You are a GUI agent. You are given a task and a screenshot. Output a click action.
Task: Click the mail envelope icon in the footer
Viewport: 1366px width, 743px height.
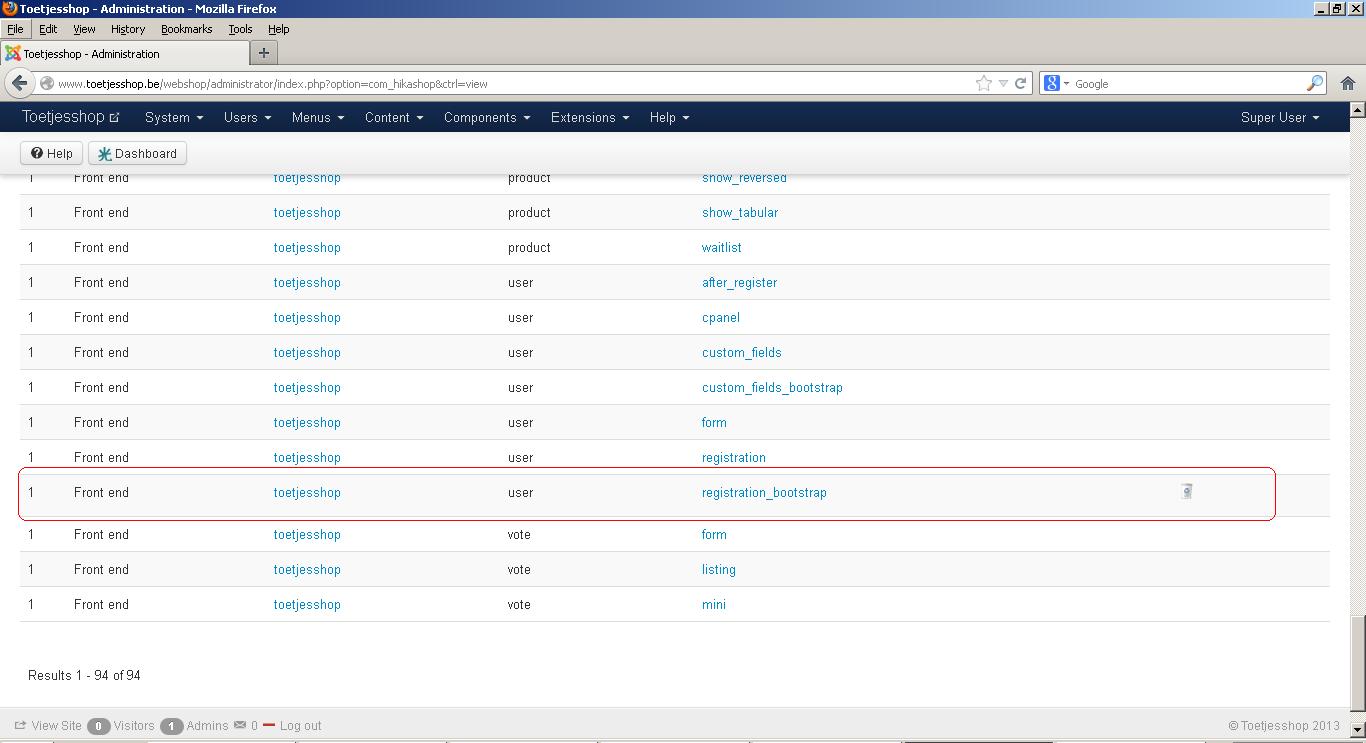[x=240, y=725]
